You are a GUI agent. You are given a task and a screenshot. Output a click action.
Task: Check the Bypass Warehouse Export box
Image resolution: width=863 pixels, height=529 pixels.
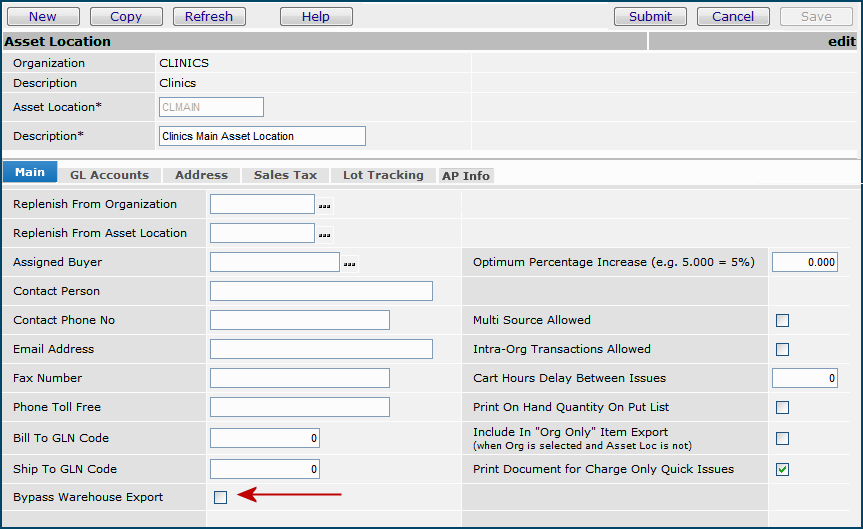coord(220,497)
